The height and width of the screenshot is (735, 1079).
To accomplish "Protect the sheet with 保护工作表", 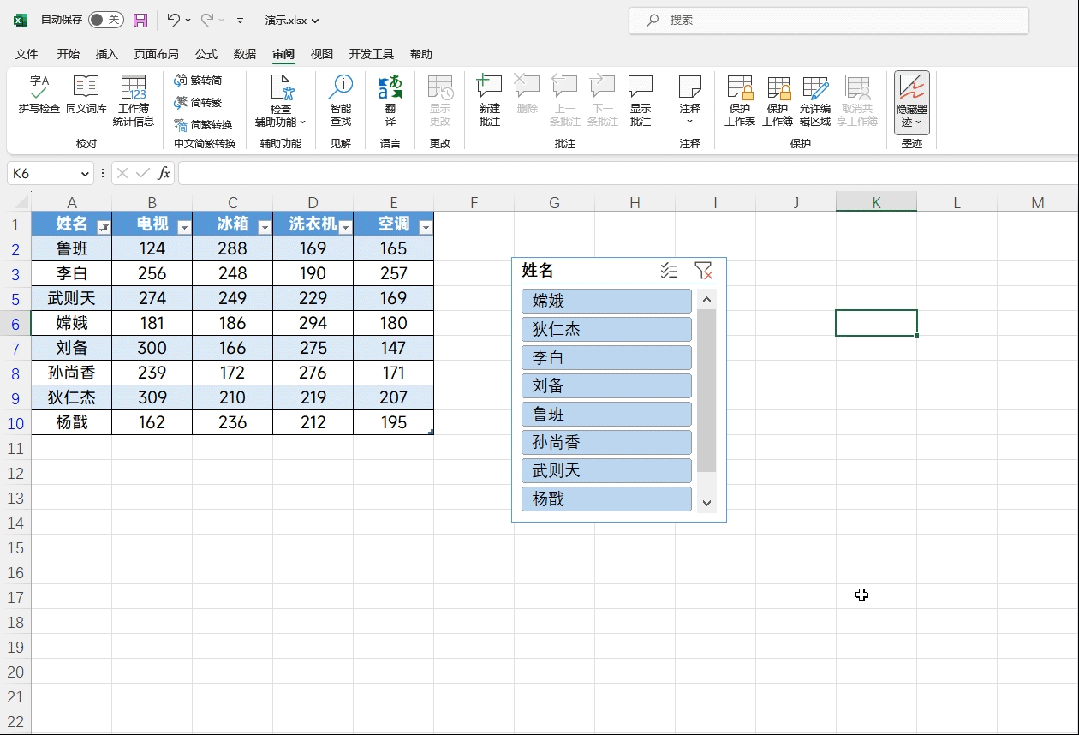I will point(740,100).
